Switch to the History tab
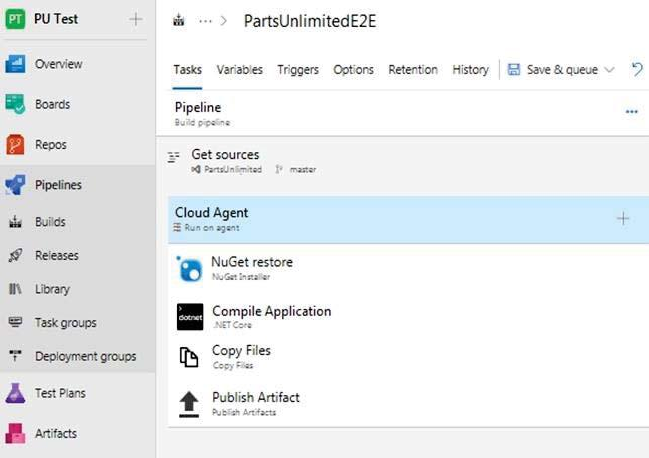Image resolution: width=649 pixels, height=458 pixels. (x=471, y=70)
